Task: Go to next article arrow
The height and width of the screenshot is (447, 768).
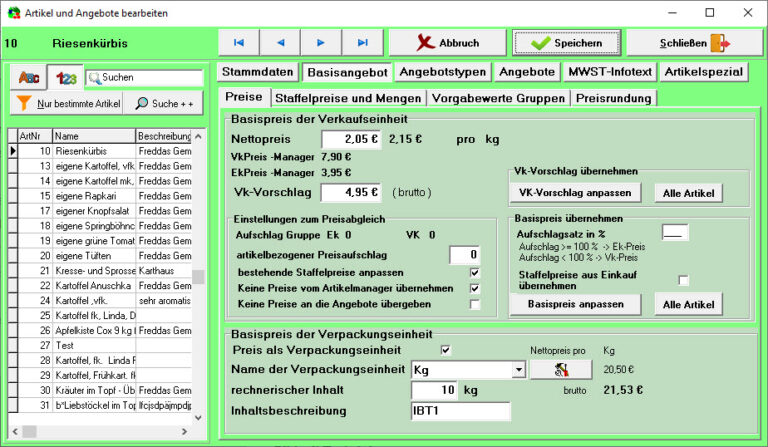Action: pos(321,43)
